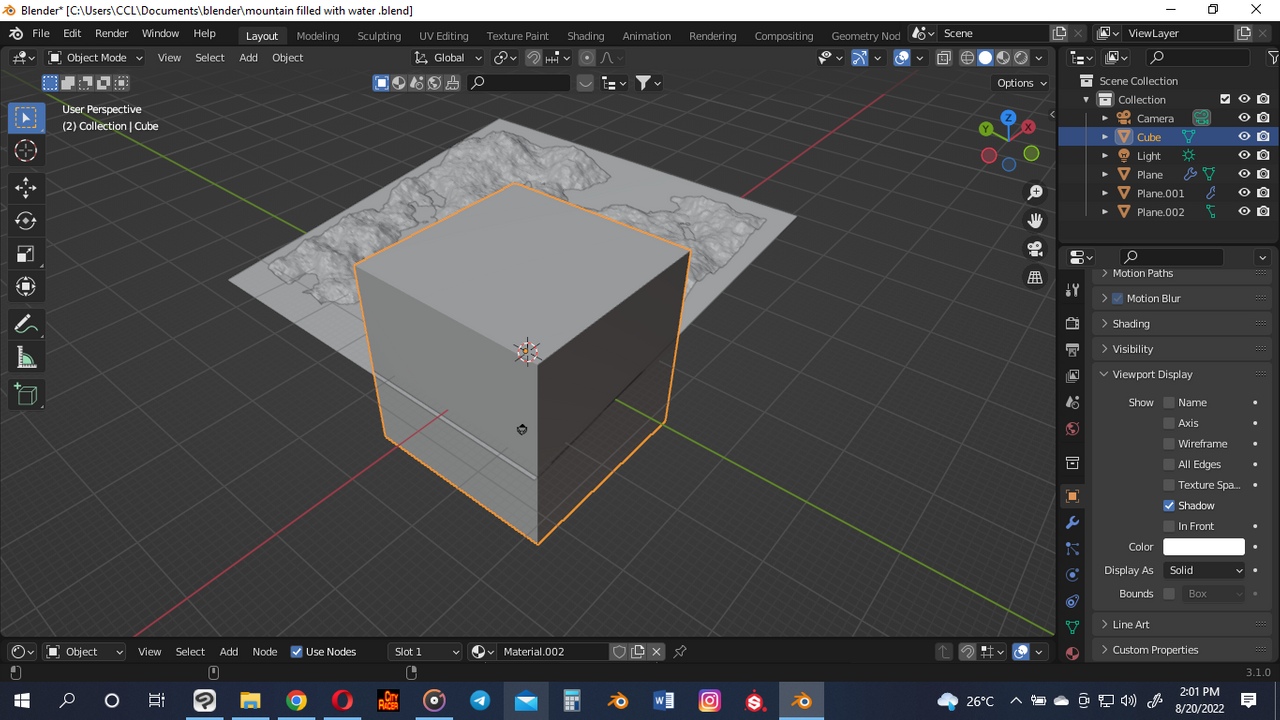The image size is (1280, 720).
Task: Enable the Axis display checkbox
Action: click(1169, 423)
